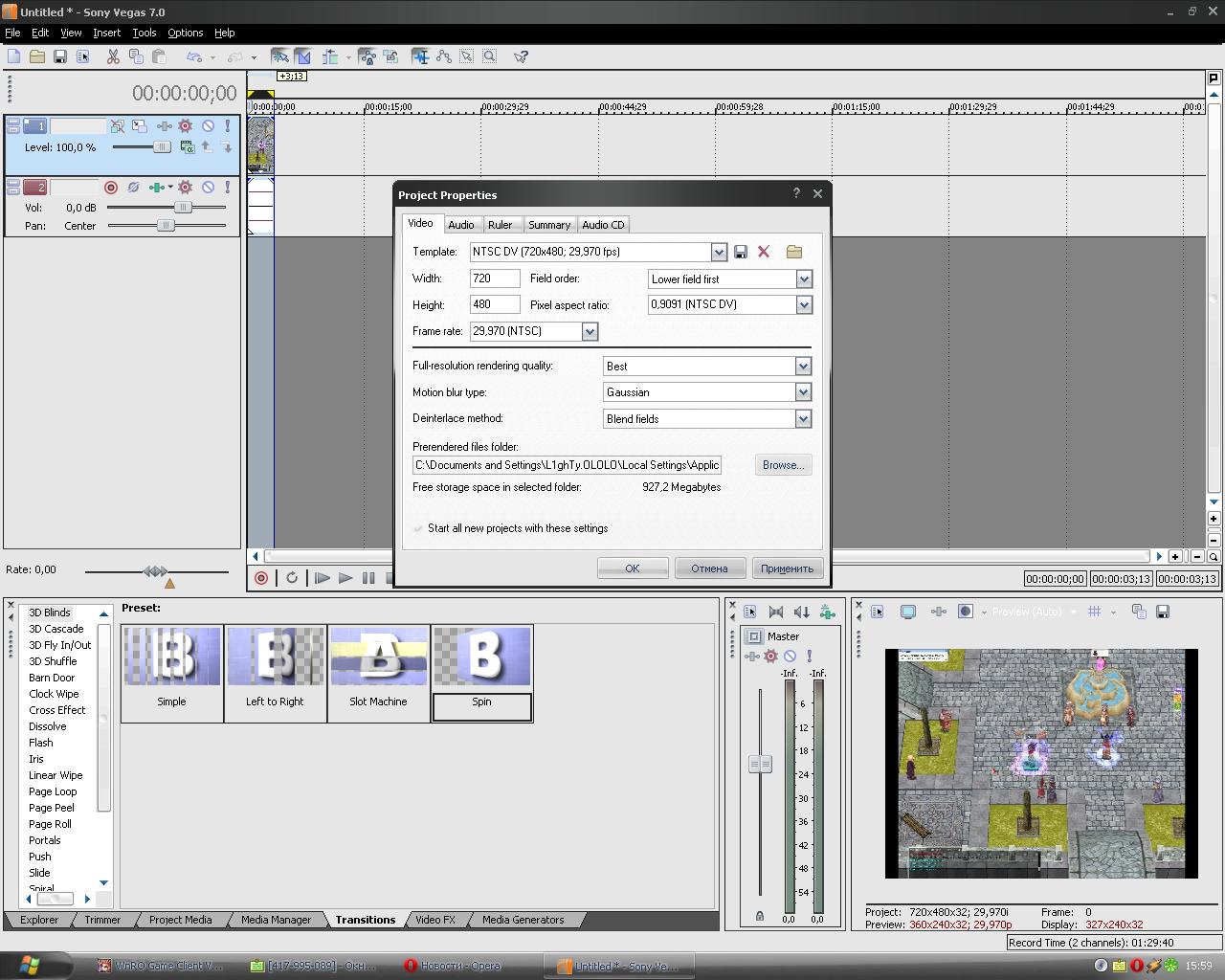Screen dimensions: 1225x980
Task: Click the Open folder icon in main toolbar
Action: pyautogui.click(x=36, y=57)
